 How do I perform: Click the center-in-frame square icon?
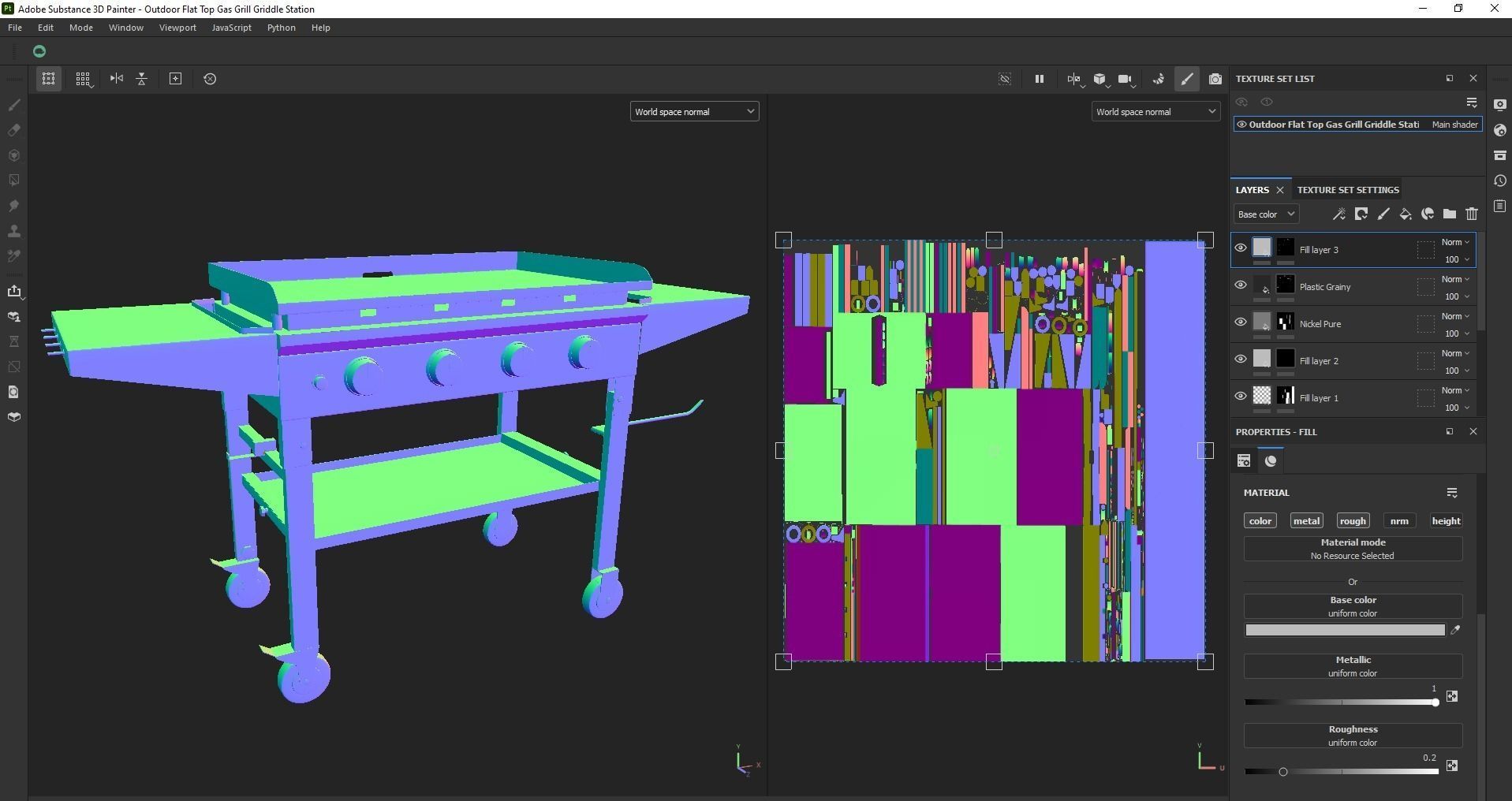[x=176, y=79]
